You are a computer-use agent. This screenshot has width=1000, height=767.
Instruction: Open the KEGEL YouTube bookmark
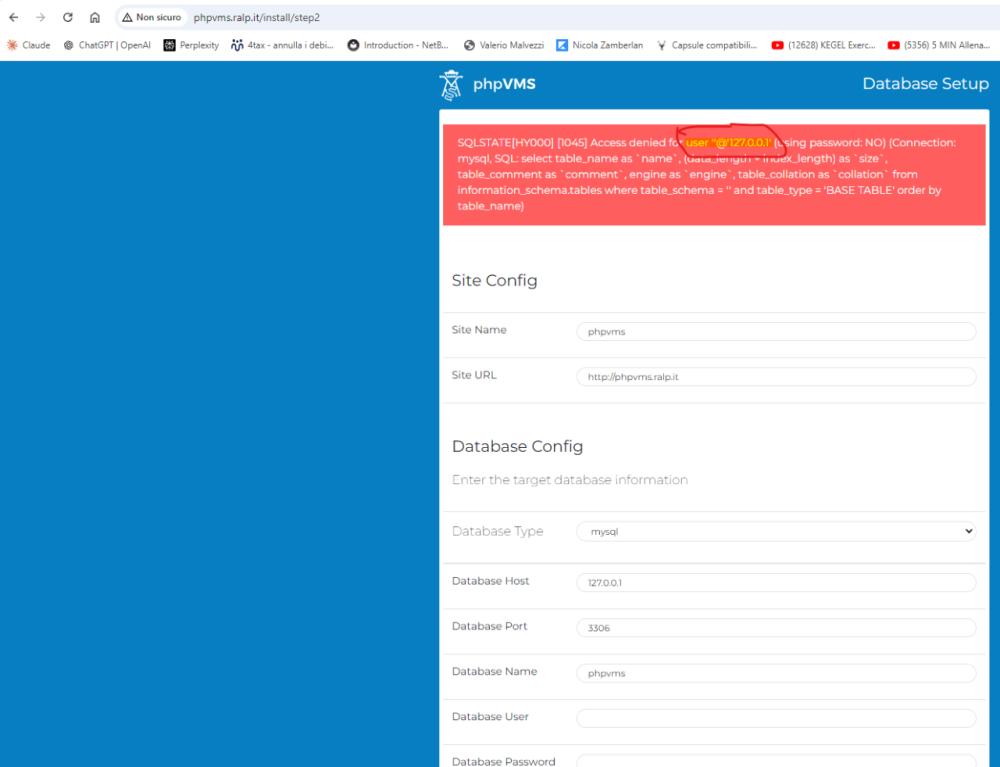[823, 45]
